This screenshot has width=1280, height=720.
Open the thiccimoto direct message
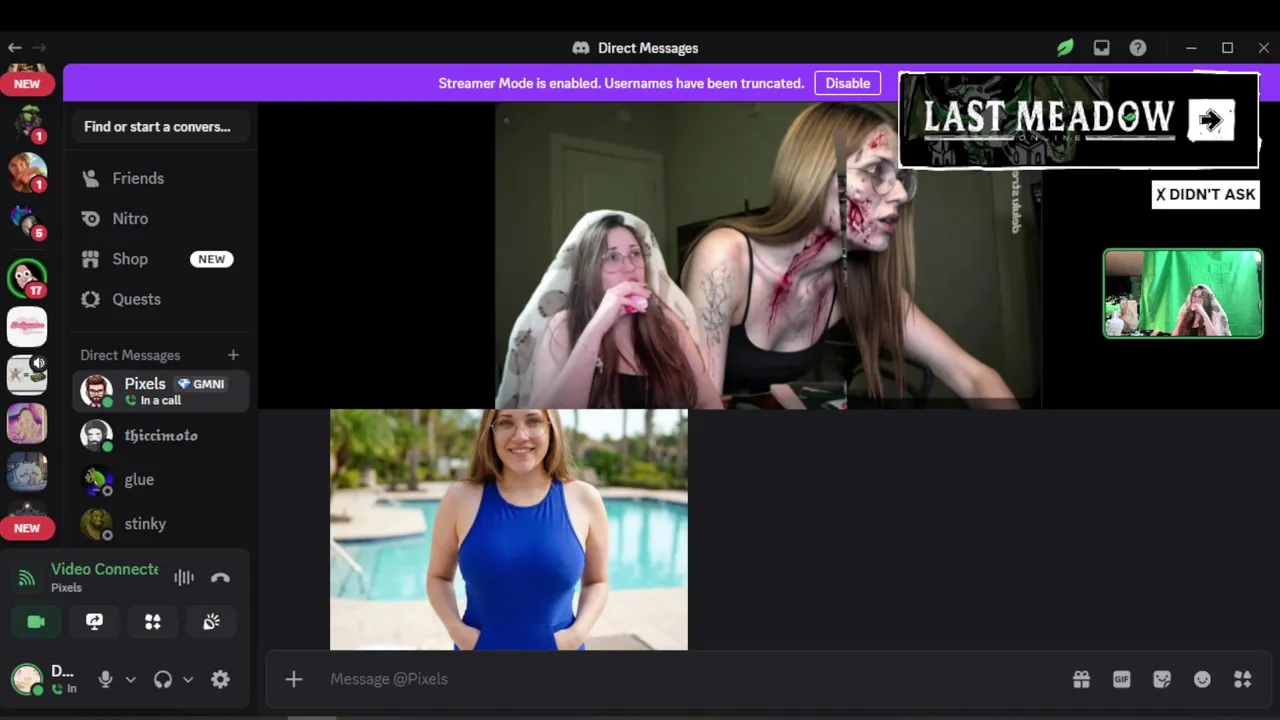click(x=160, y=435)
